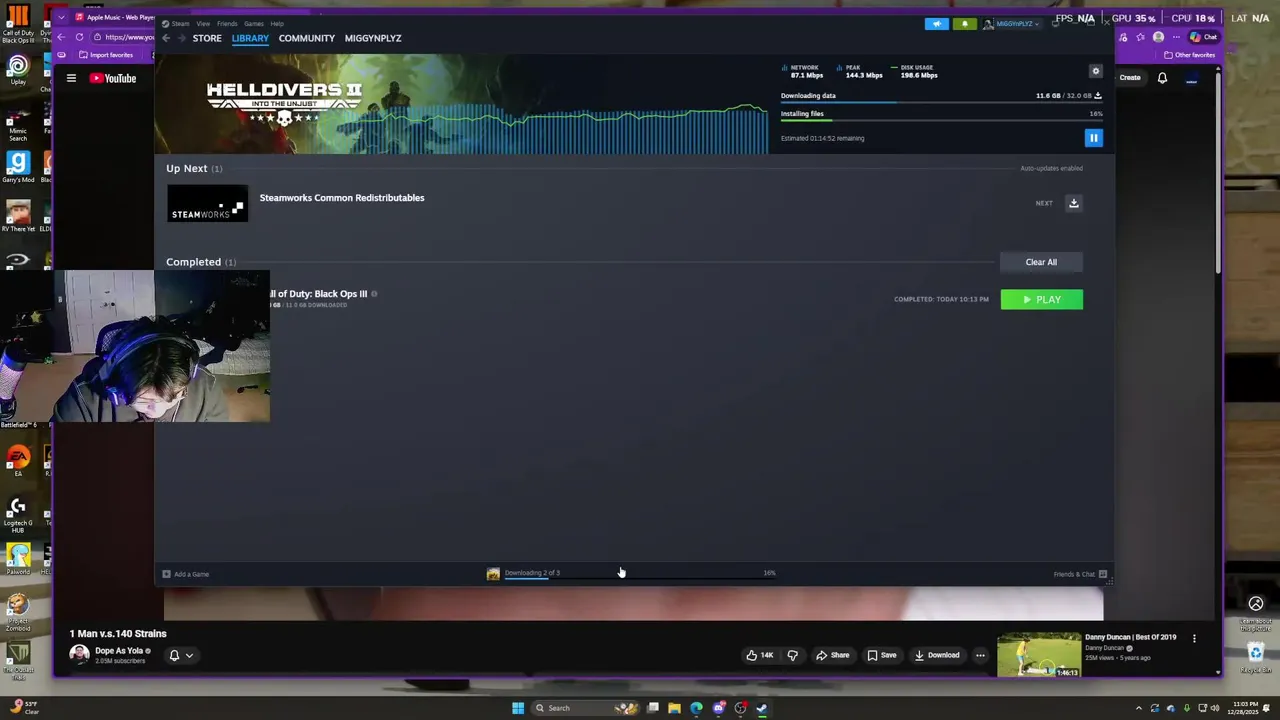Open the Friends menu in Steam
This screenshot has height=720, width=1280.
[227, 23]
